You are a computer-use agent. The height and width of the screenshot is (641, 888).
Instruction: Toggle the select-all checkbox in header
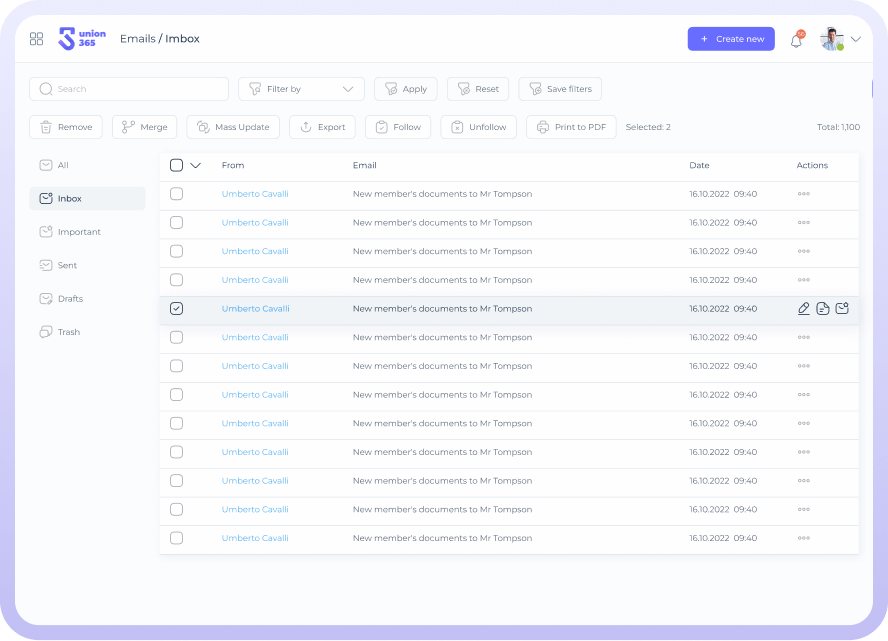coord(176,166)
